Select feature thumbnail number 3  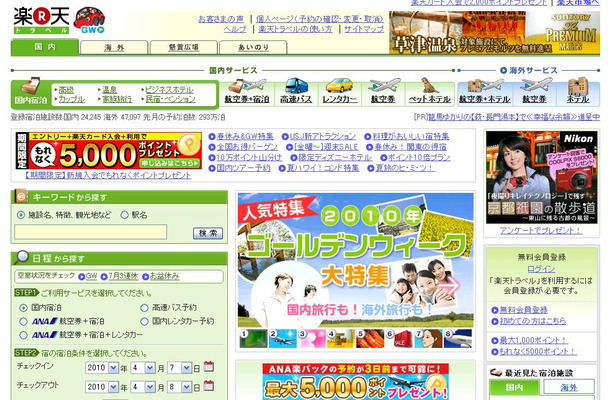(x=312, y=338)
